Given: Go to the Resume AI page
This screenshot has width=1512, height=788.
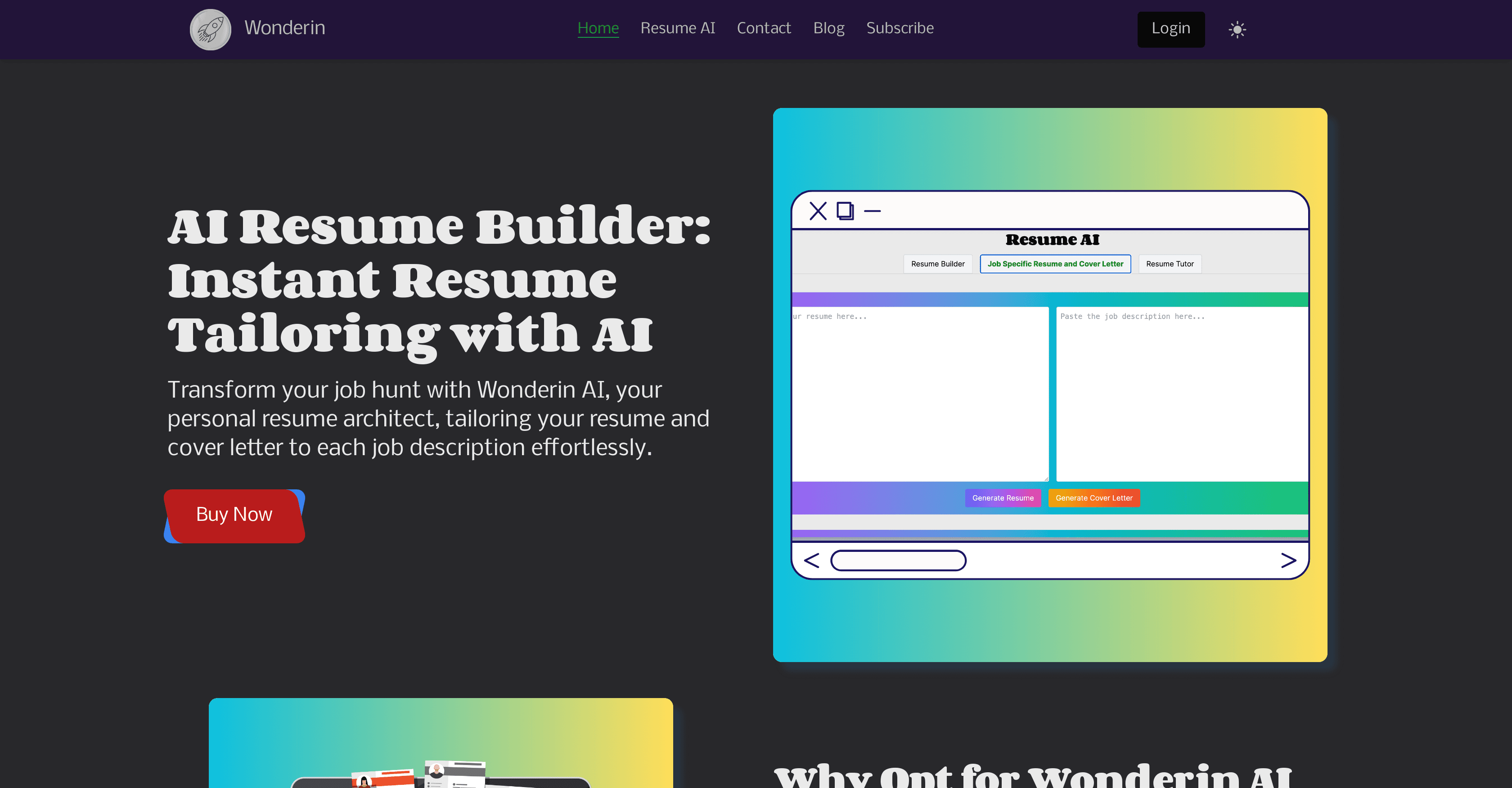Looking at the screenshot, I should 677,27.
